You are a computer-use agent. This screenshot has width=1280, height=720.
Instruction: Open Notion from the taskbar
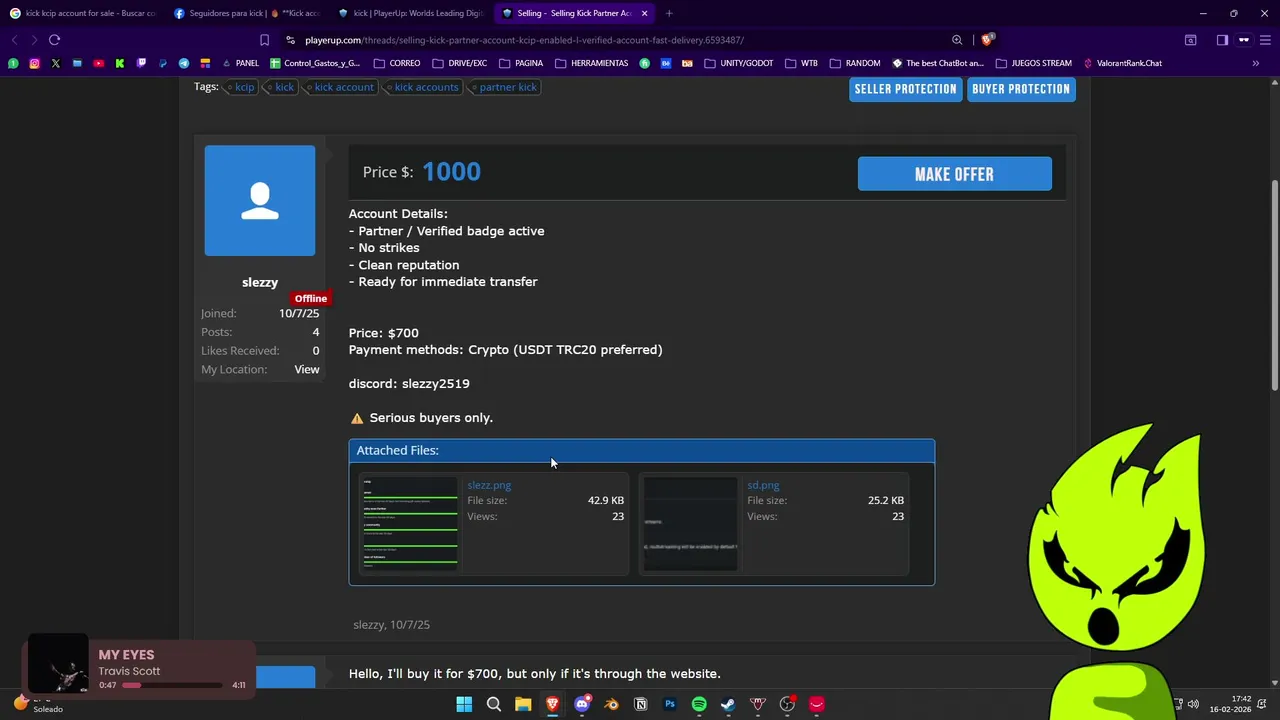click(641, 704)
